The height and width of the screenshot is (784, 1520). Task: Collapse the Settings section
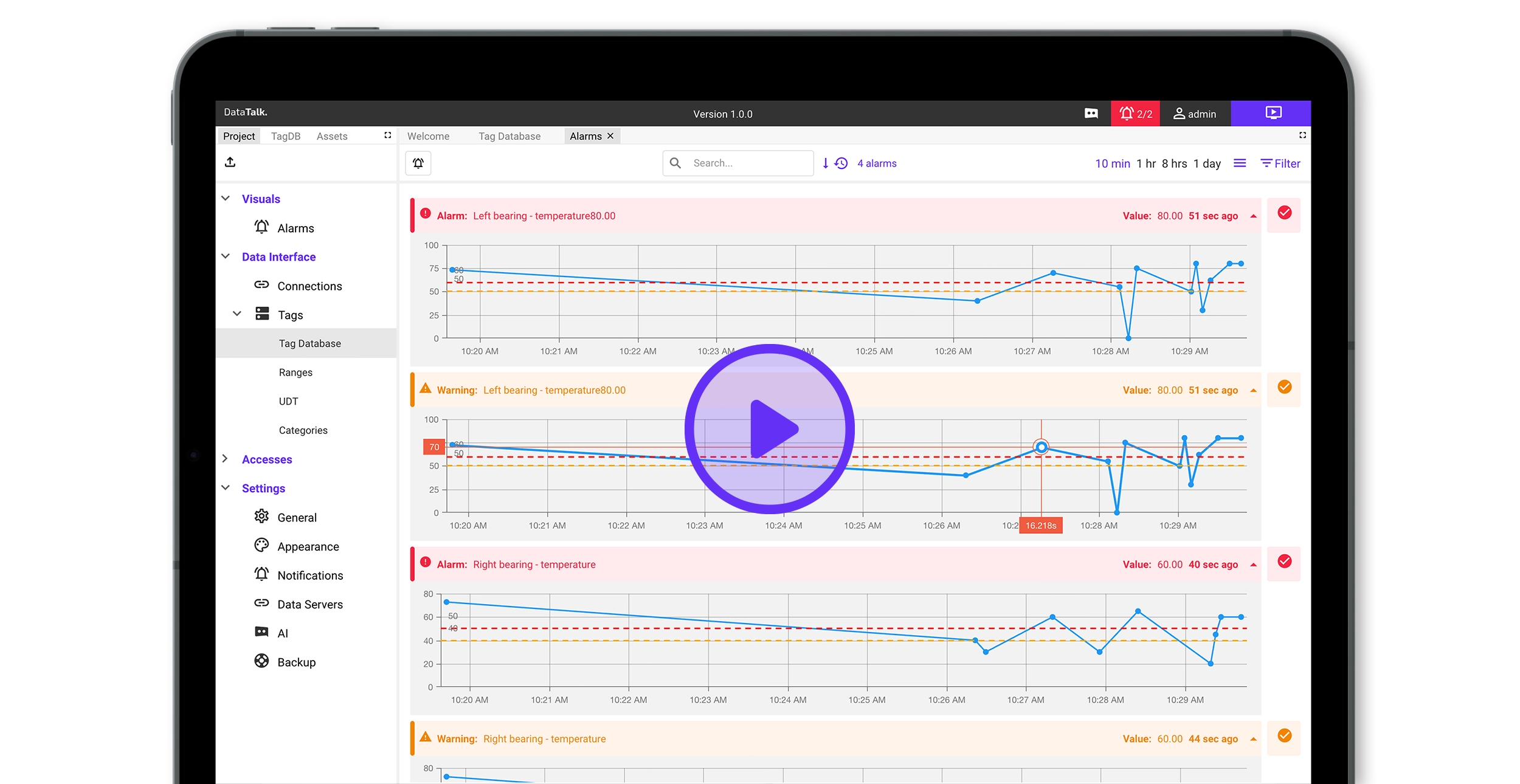tap(226, 487)
